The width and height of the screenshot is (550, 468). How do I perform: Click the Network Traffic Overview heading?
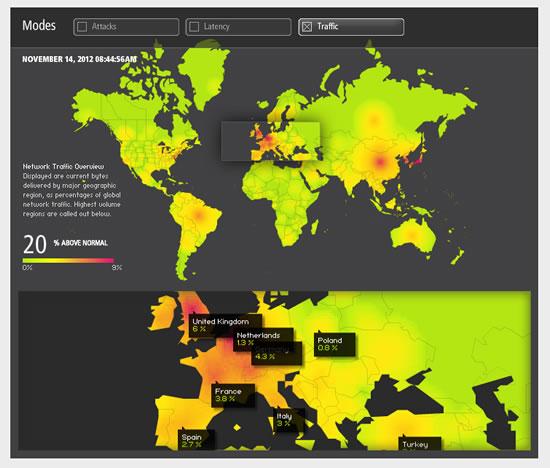[x=63, y=166]
